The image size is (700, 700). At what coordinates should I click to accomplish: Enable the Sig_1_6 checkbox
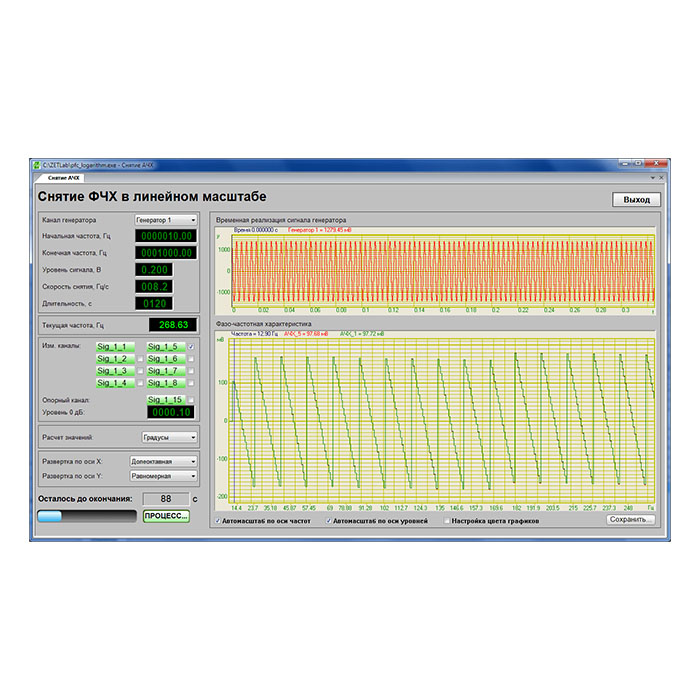tap(191, 359)
